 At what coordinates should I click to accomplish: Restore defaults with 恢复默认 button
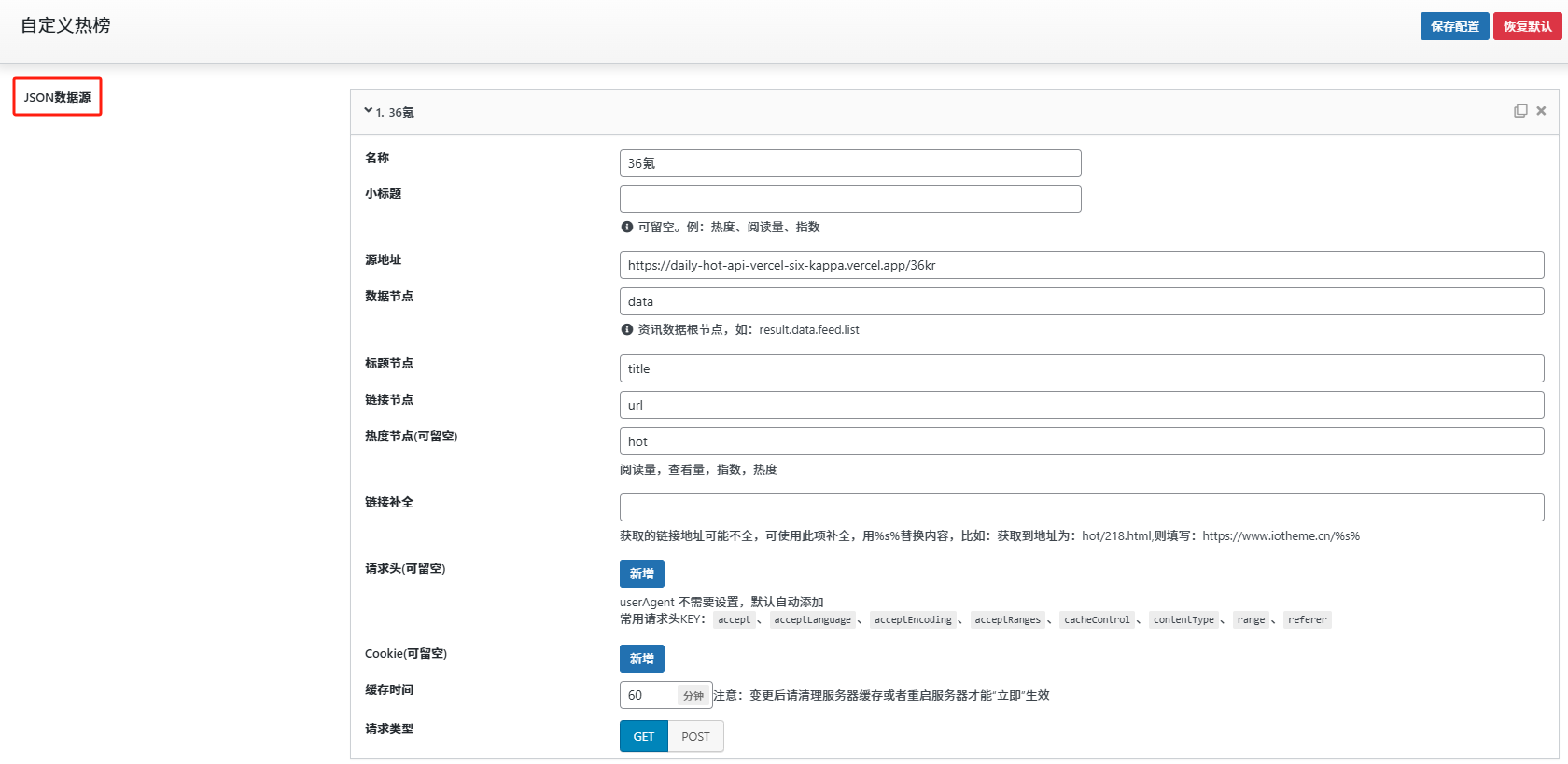pos(1527,26)
